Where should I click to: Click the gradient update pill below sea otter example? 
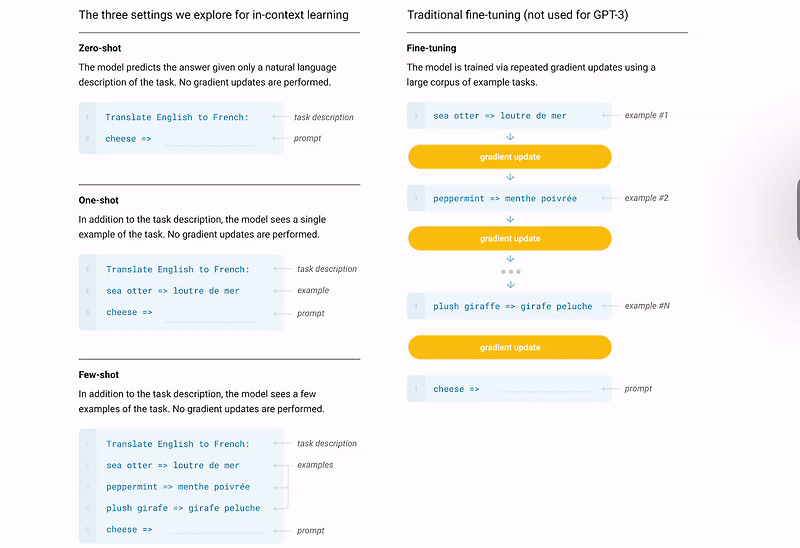(x=510, y=157)
